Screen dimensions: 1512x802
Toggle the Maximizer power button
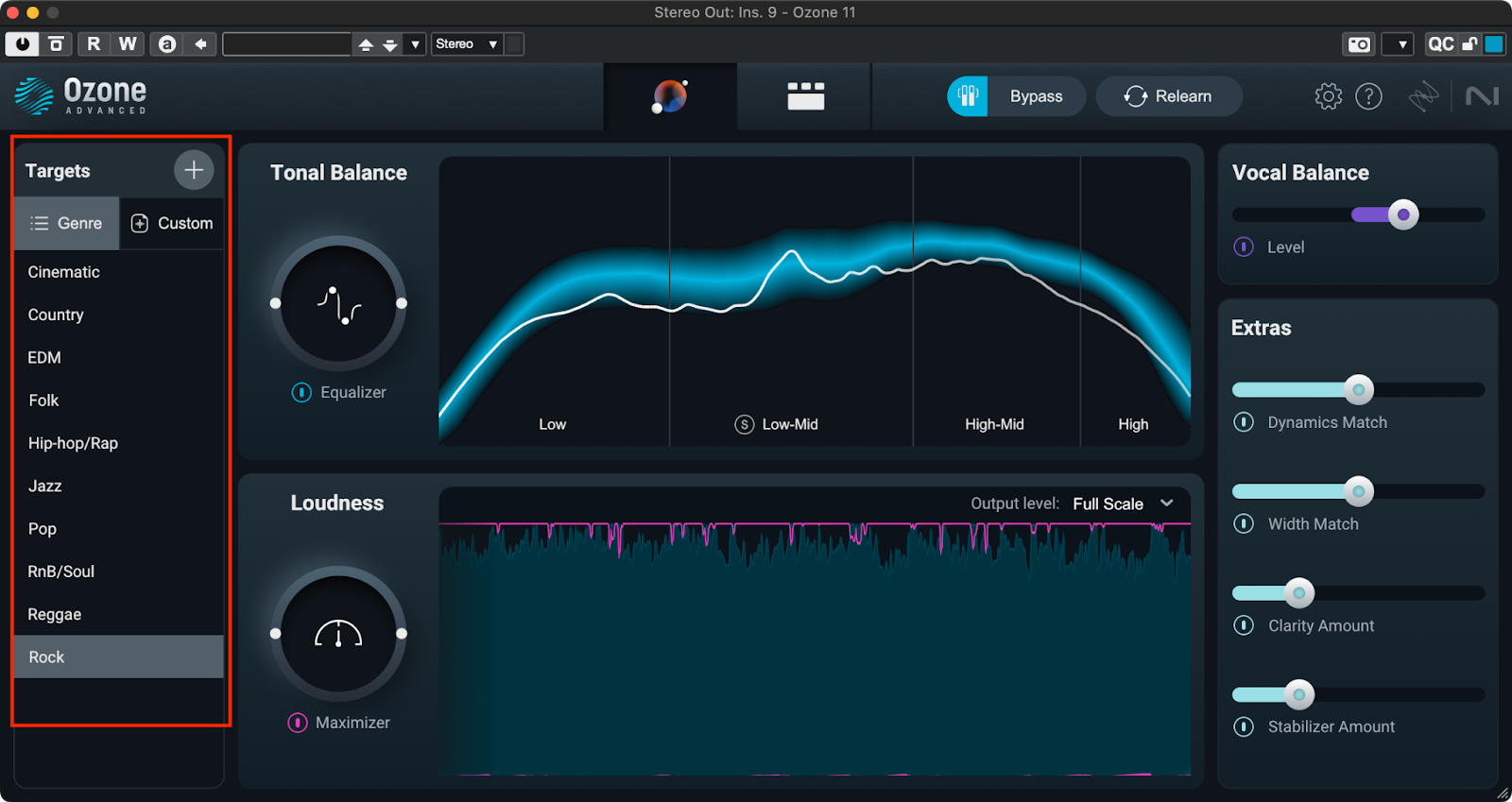point(298,723)
